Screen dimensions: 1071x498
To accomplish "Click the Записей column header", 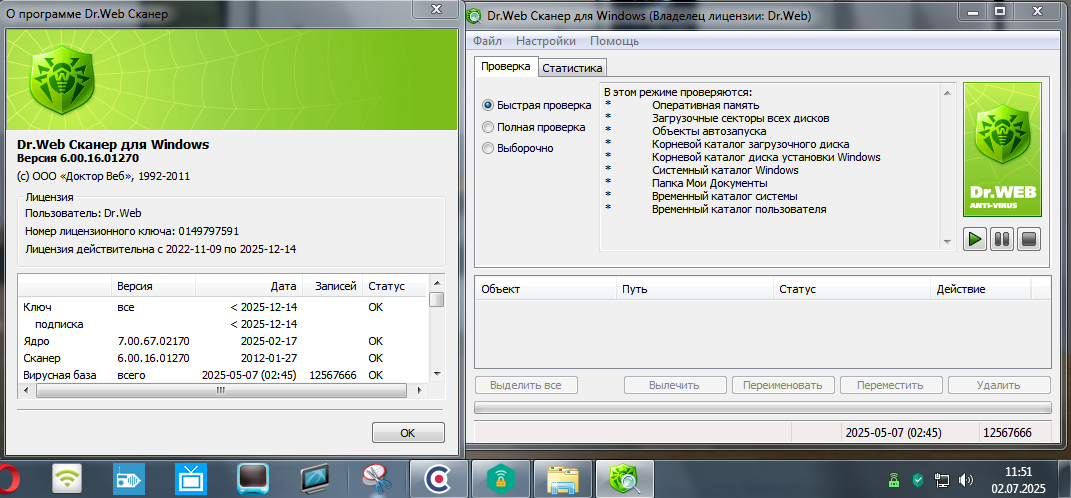I will [x=332, y=286].
